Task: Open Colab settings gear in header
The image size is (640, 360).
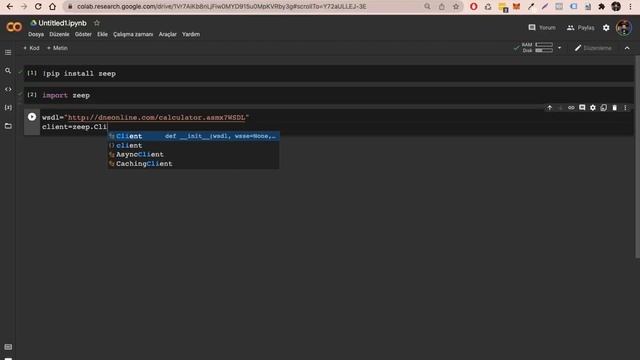Action: (606, 27)
